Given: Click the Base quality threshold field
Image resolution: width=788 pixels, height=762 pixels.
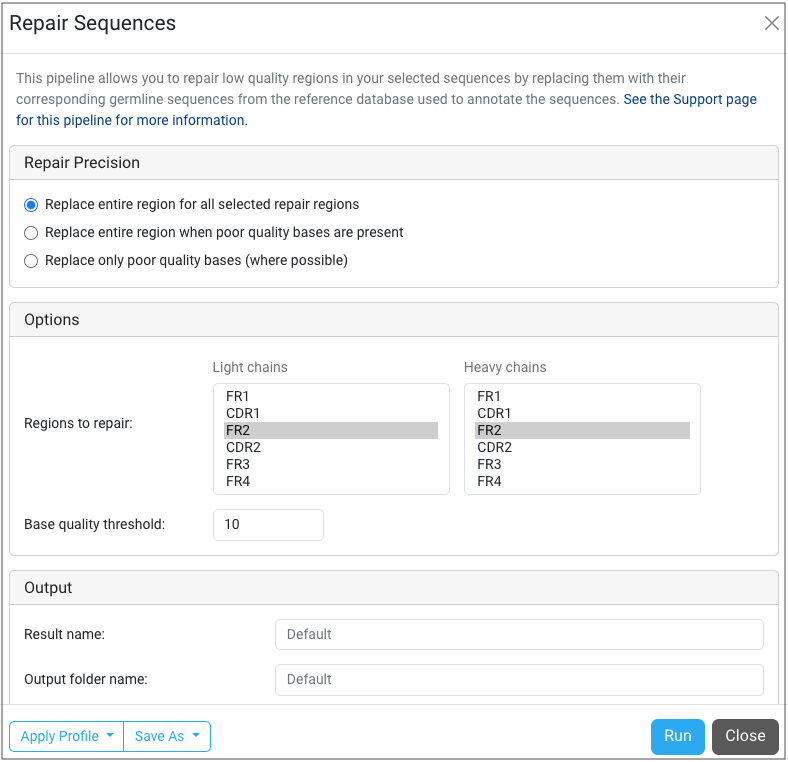Looking at the screenshot, I should [x=268, y=525].
